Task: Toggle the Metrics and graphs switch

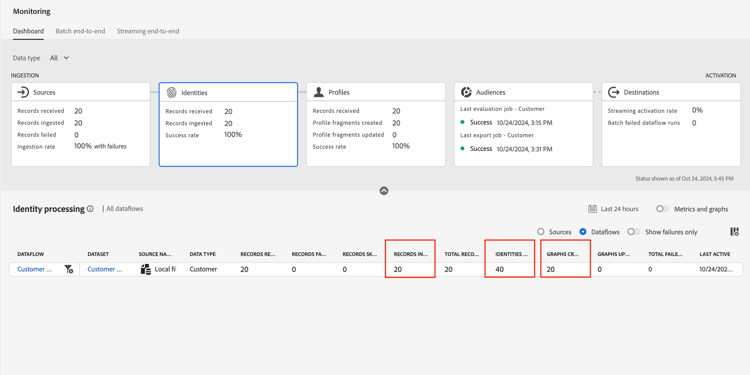Action: (662, 209)
